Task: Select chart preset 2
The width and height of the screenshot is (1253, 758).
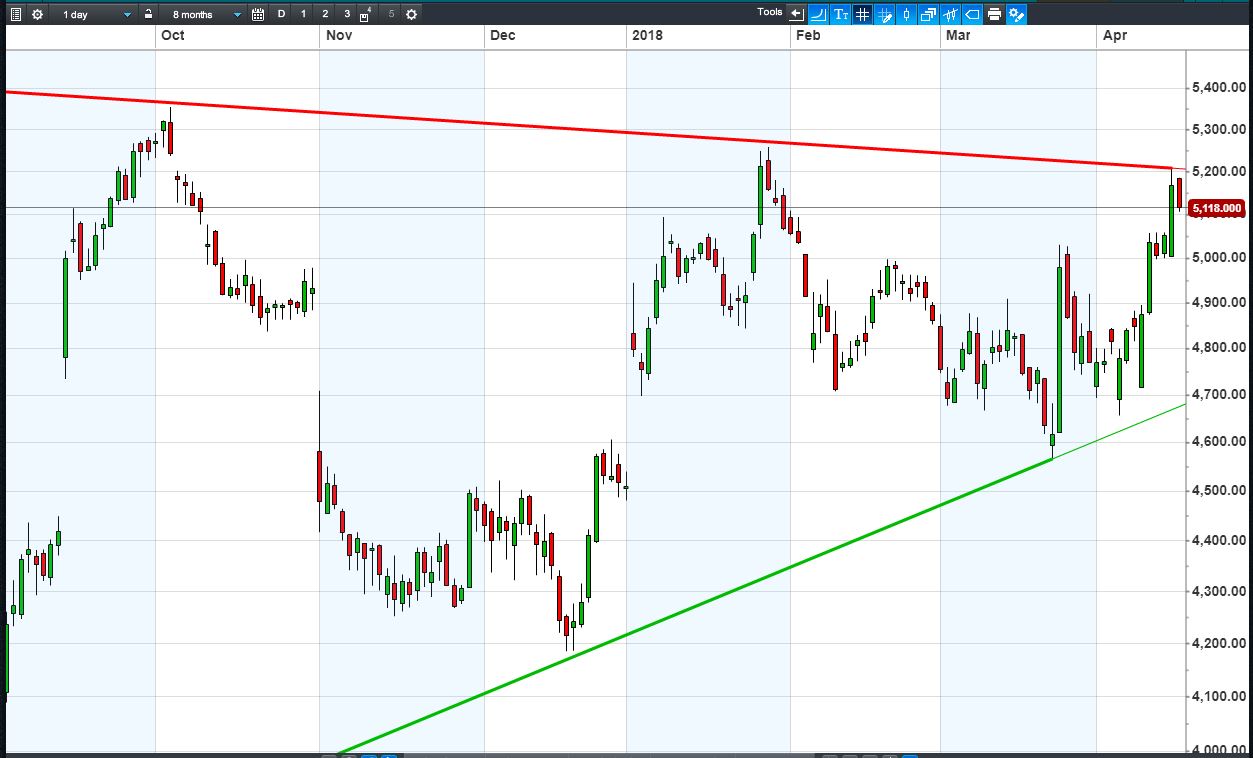Action: 325,14
